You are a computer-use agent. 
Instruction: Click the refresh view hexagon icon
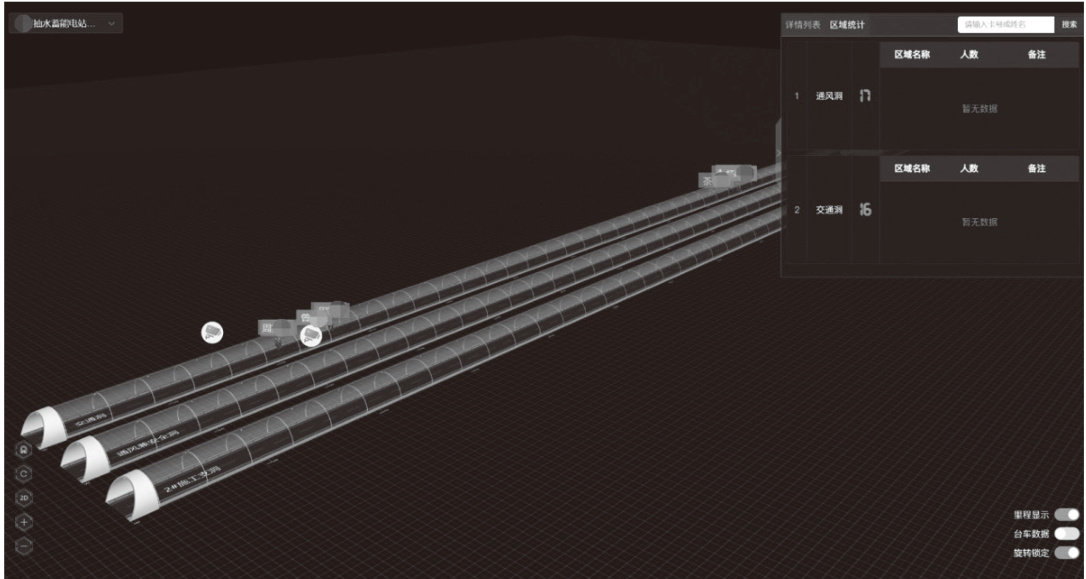tap(23, 473)
